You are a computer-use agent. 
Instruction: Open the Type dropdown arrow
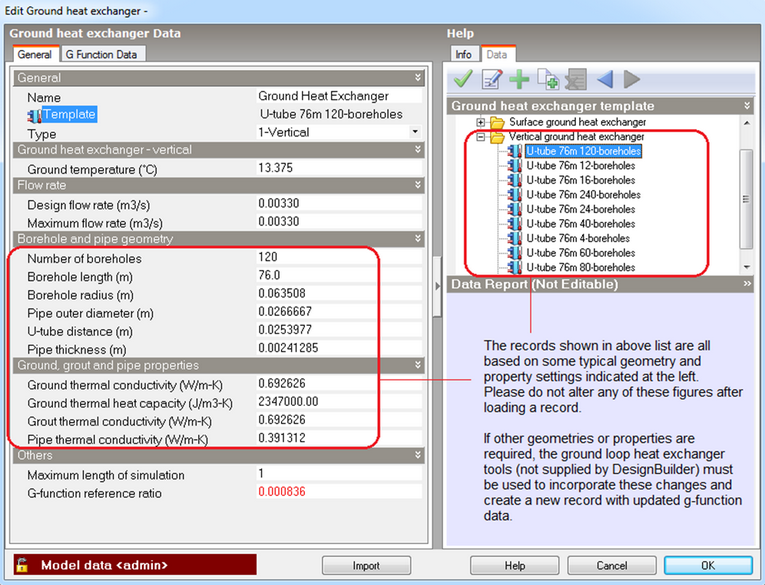click(415, 133)
